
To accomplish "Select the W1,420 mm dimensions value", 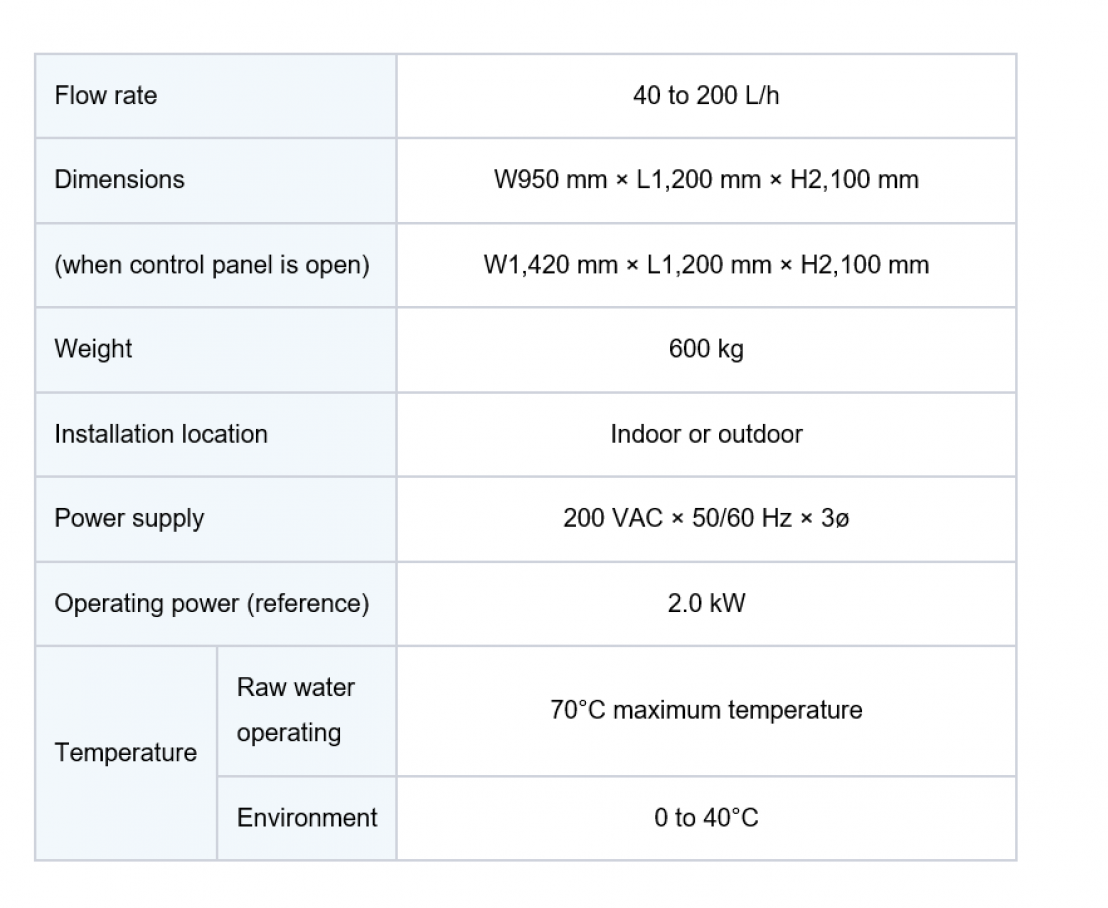I will 706,265.
